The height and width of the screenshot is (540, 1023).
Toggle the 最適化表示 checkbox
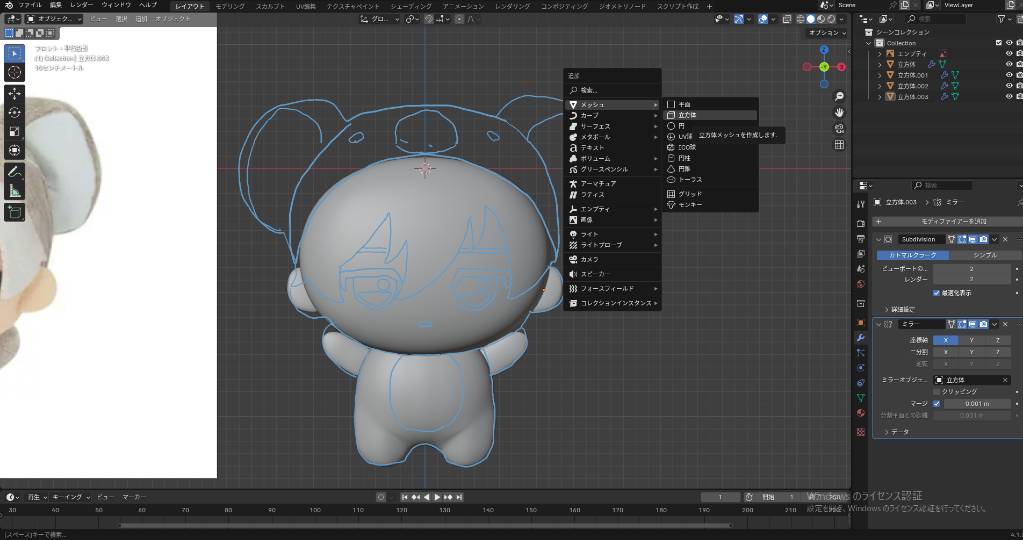coord(936,294)
